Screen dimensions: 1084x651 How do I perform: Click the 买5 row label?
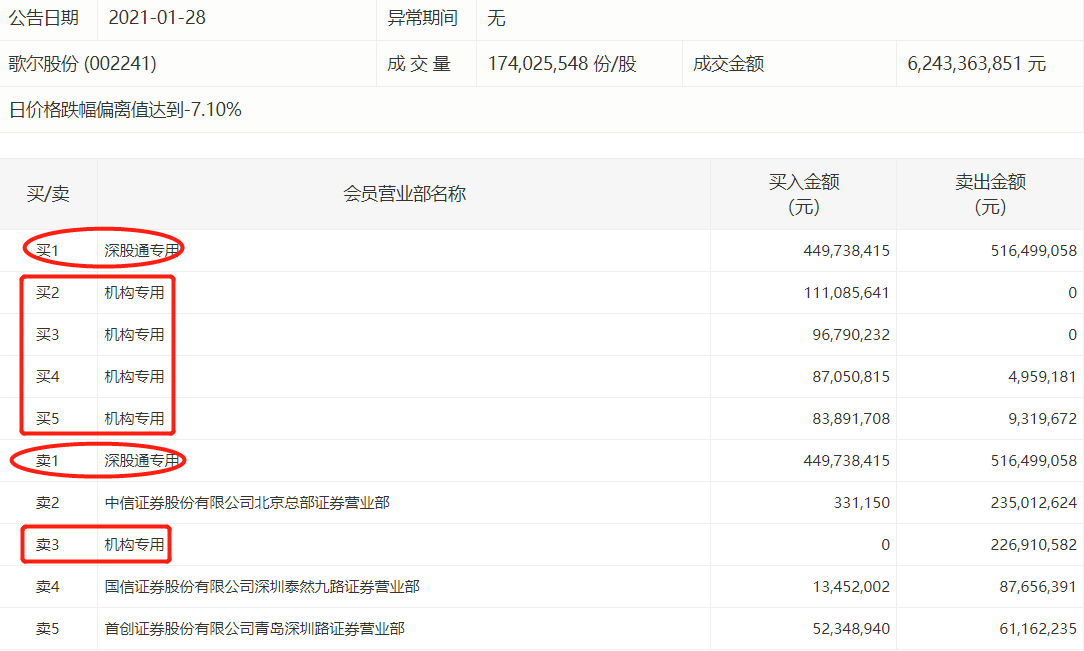(x=48, y=419)
